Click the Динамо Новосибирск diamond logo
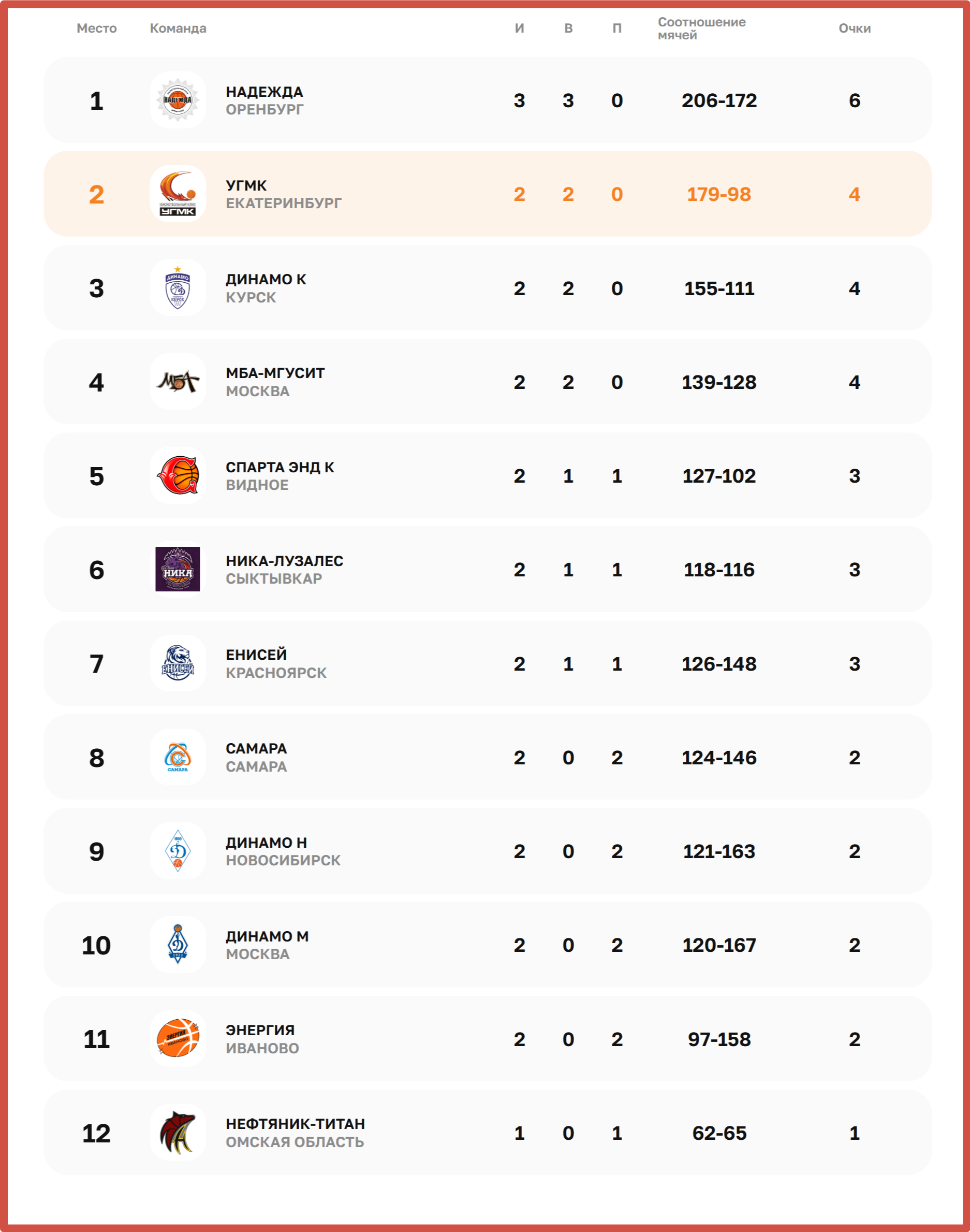The width and height of the screenshot is (970, 1232). [x=178, y=851]
